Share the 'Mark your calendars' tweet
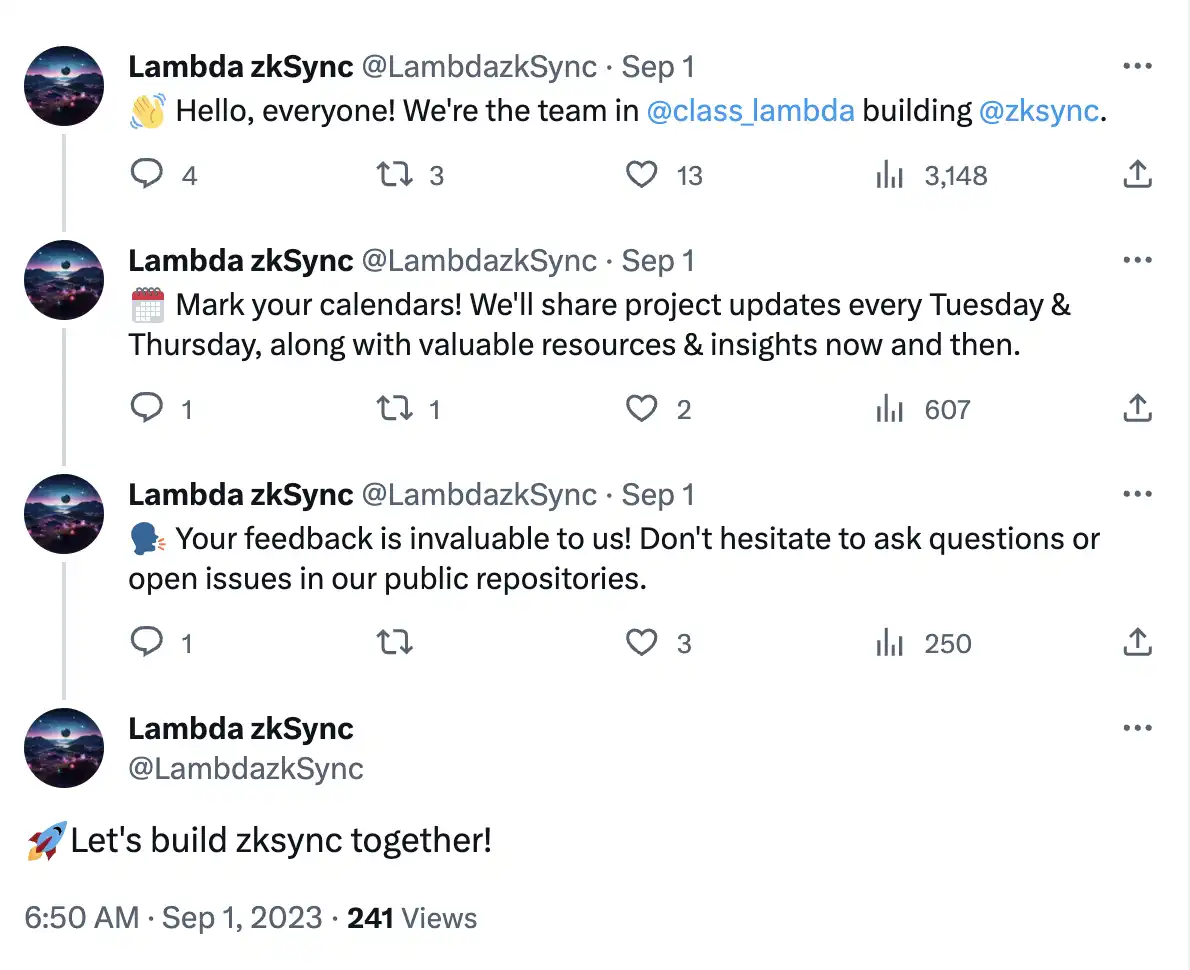Screen dimensions: 1190x970 1138,409
